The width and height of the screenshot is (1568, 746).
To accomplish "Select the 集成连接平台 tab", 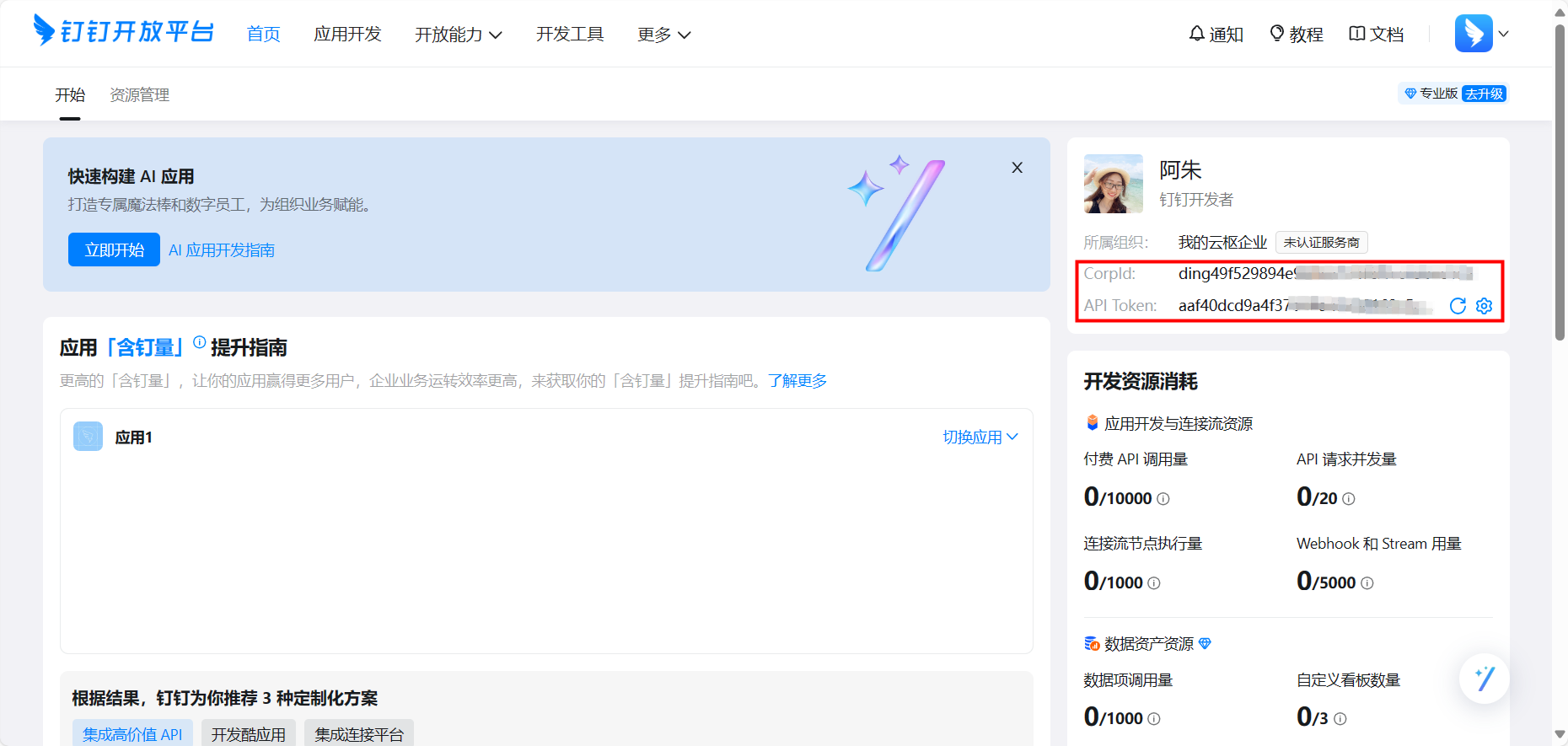I will click(359, 734).
